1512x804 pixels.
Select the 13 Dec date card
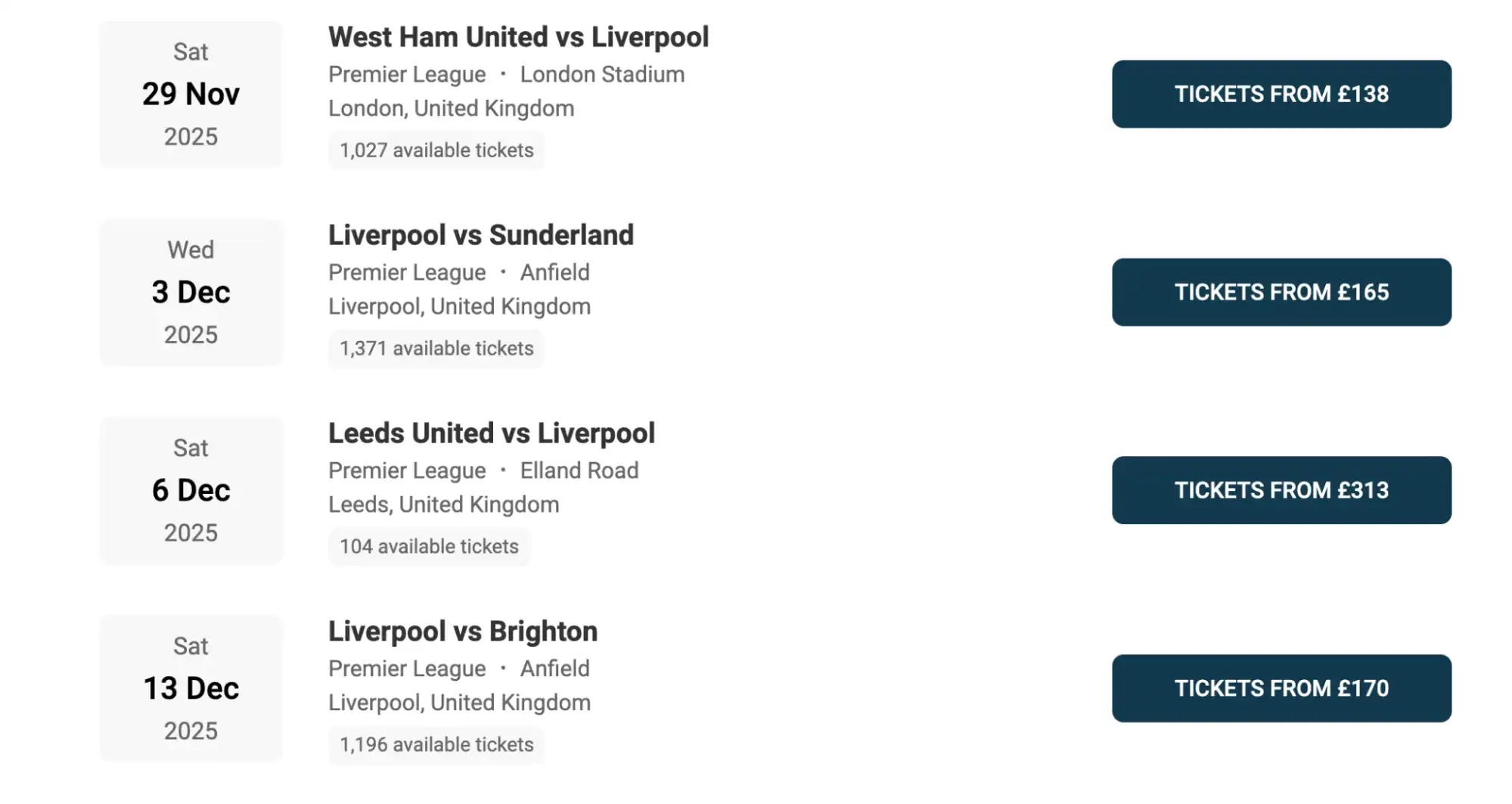(x=191, y=688)
